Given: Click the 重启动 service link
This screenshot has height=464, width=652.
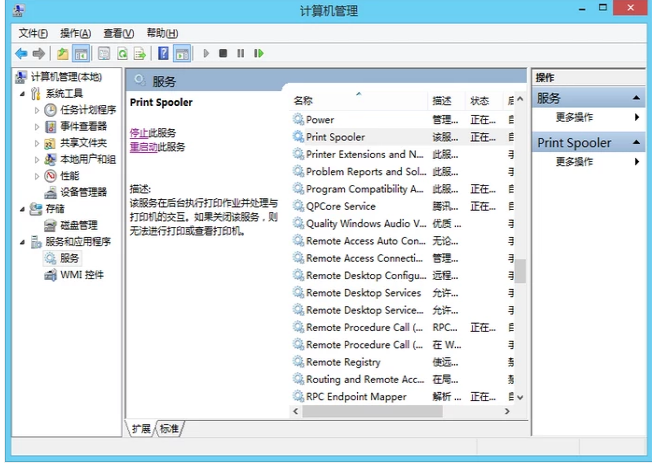Looking at the screenshot, I should pos(143,147).
